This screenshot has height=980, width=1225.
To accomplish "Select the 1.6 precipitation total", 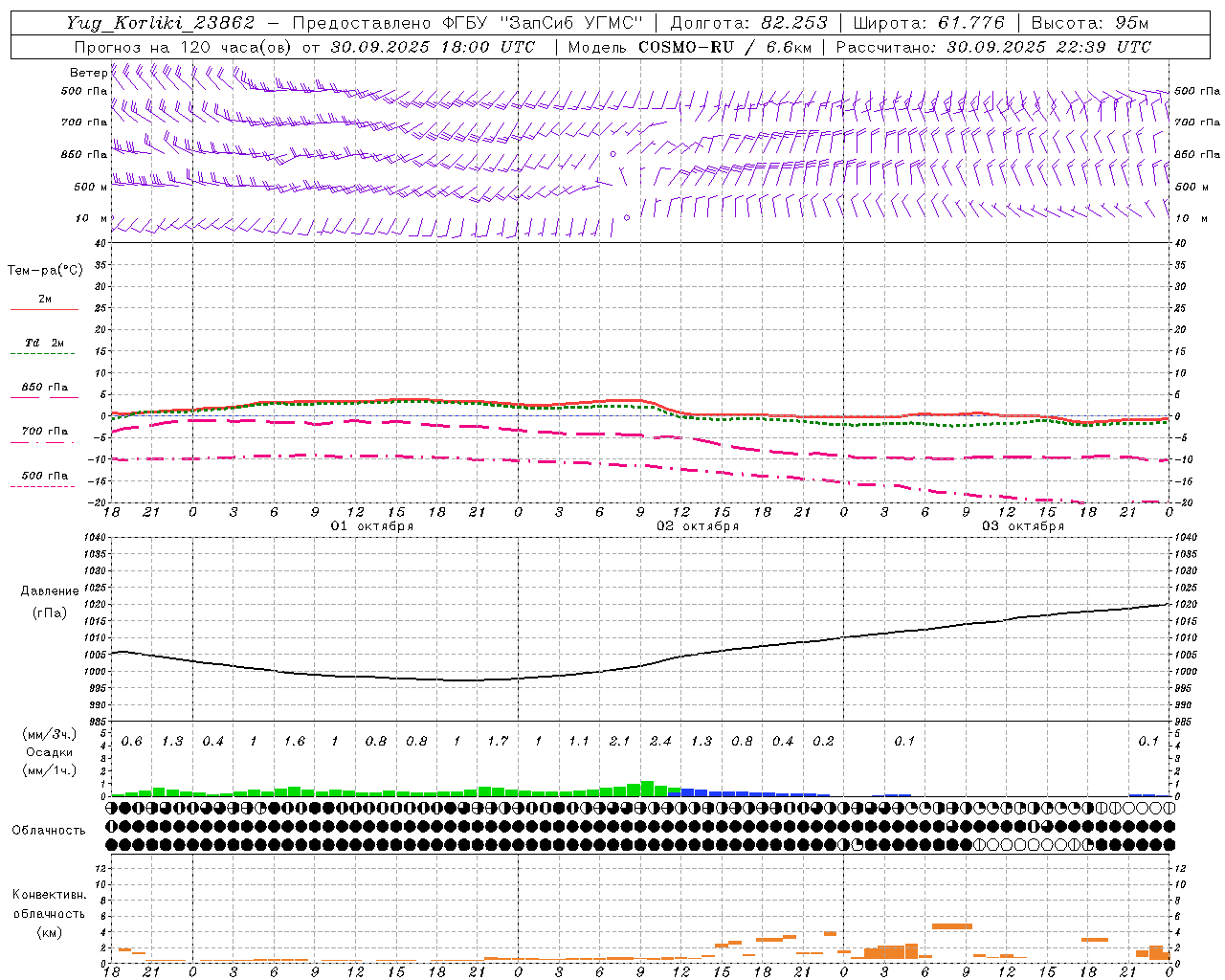I will pyautogui.click(x=295, y=742).
